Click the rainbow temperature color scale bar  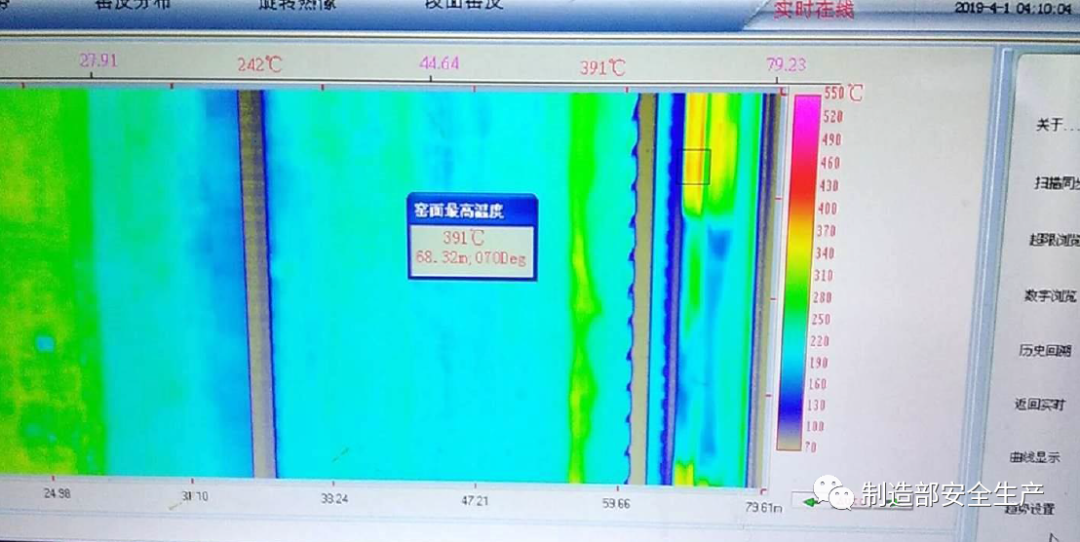805,270
